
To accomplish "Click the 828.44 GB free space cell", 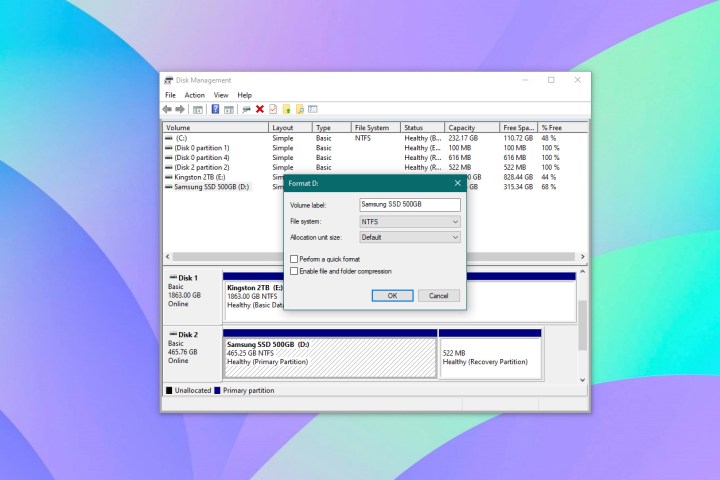I will pyautogui.click(x=518, y=177).
